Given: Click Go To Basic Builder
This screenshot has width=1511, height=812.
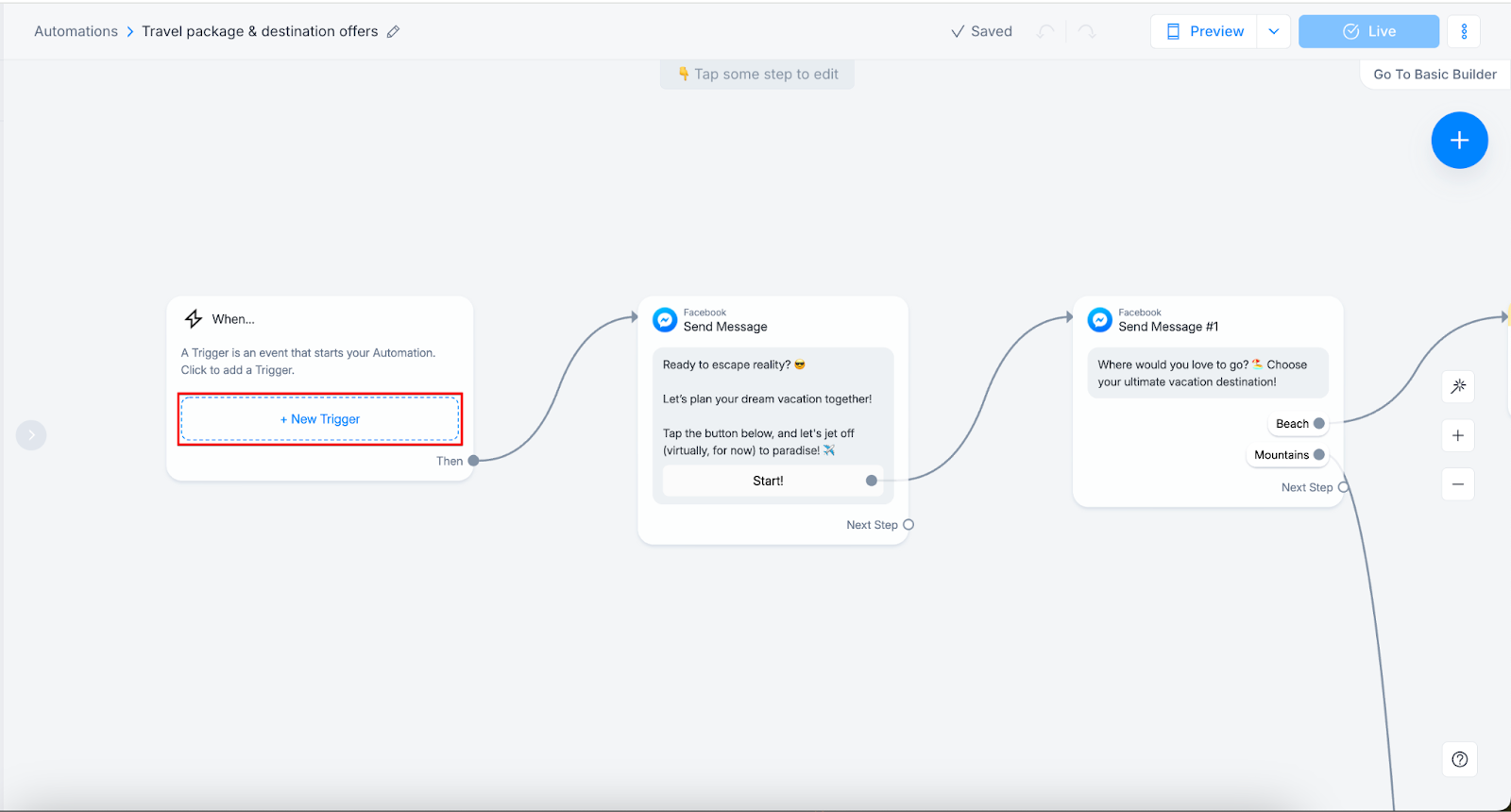Looking at the screenshot, I should point(1435,75).
